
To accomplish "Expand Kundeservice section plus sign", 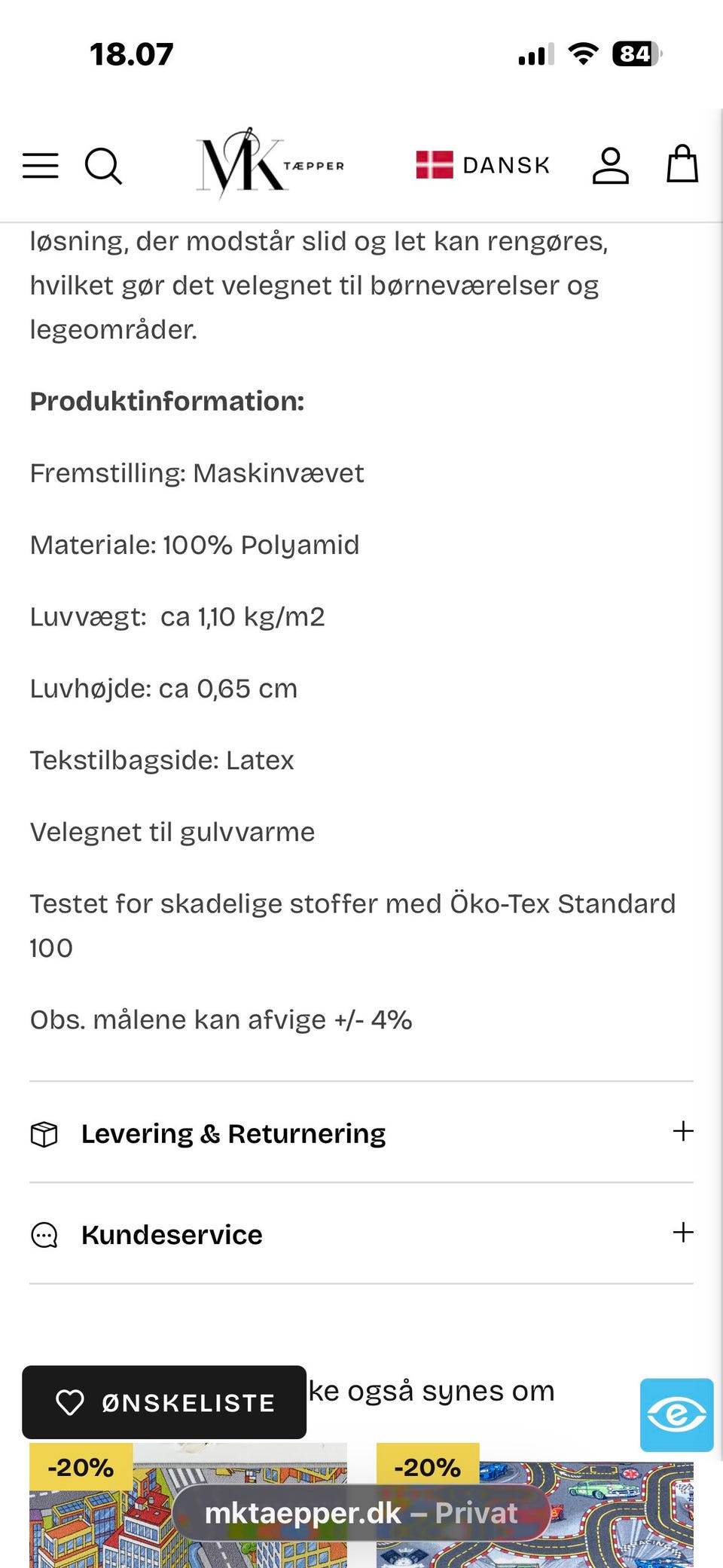I will point(683,1233).
